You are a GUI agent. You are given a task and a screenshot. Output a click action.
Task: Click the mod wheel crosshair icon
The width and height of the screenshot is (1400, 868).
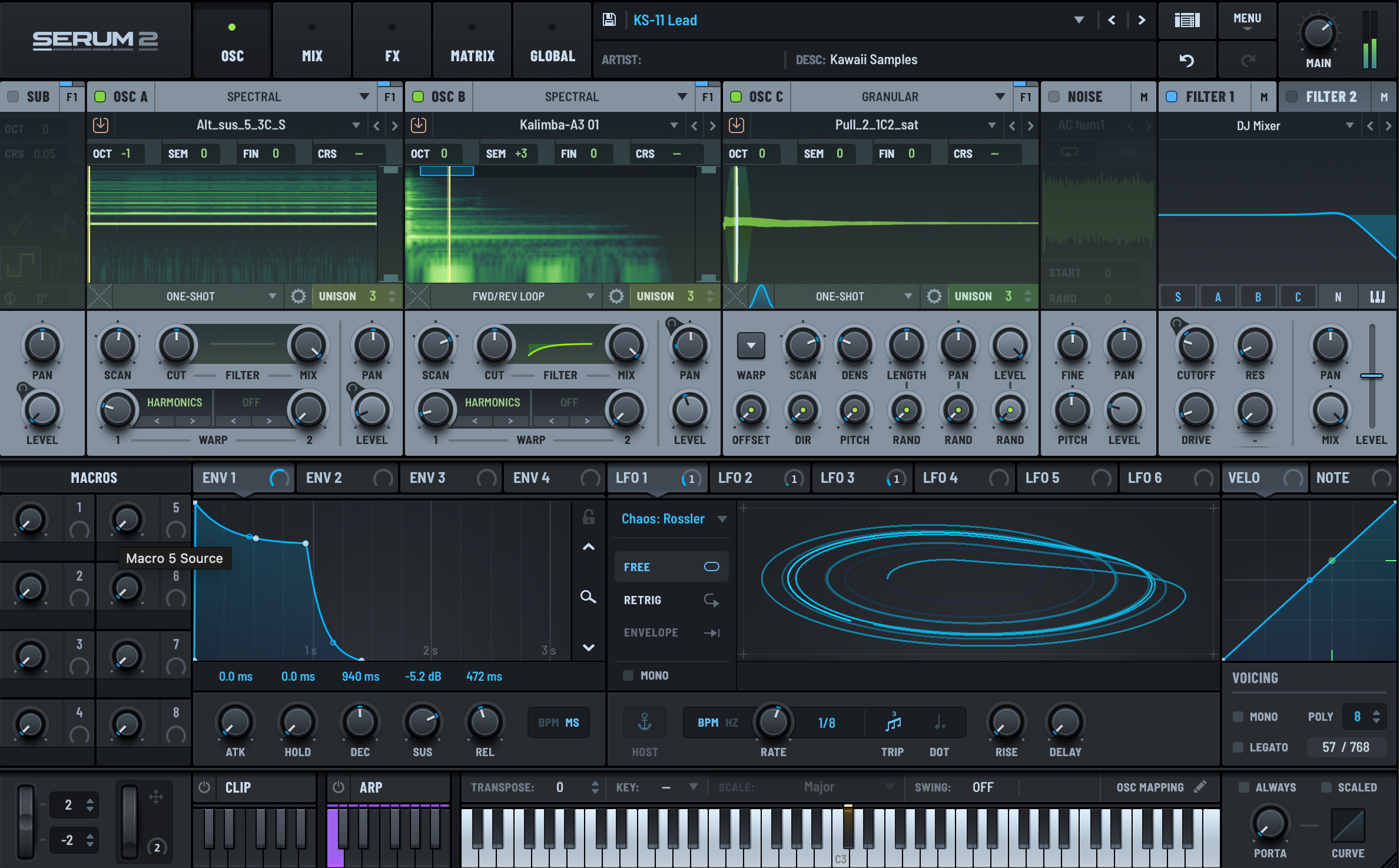tap(156, 797)
